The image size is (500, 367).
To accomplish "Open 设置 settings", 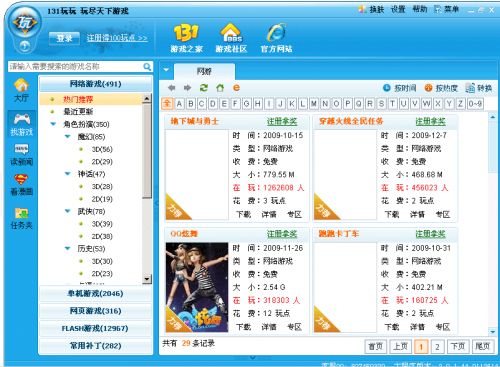I will click(398, 9).
